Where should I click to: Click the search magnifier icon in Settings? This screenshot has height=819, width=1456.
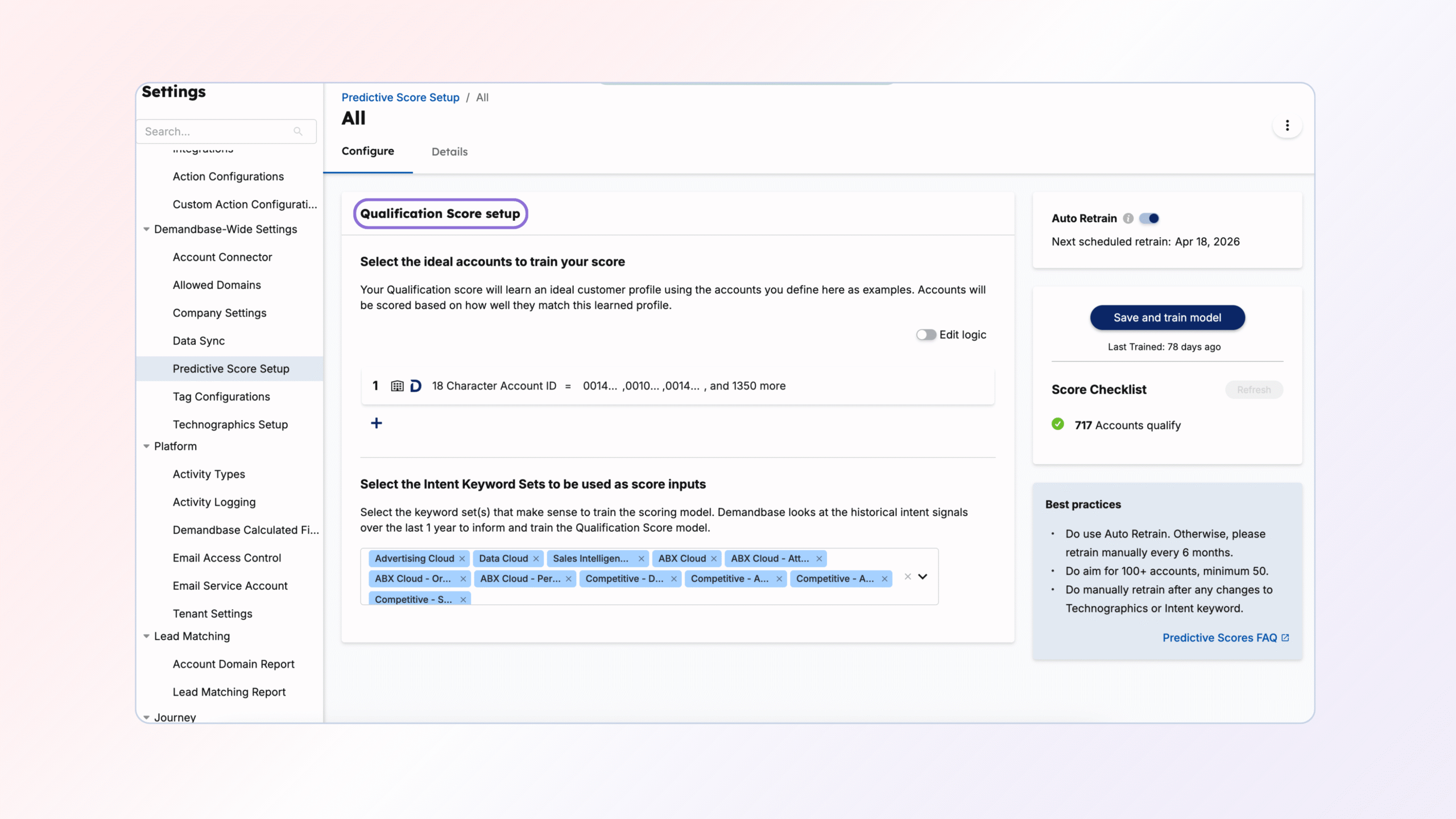(298, 131)
